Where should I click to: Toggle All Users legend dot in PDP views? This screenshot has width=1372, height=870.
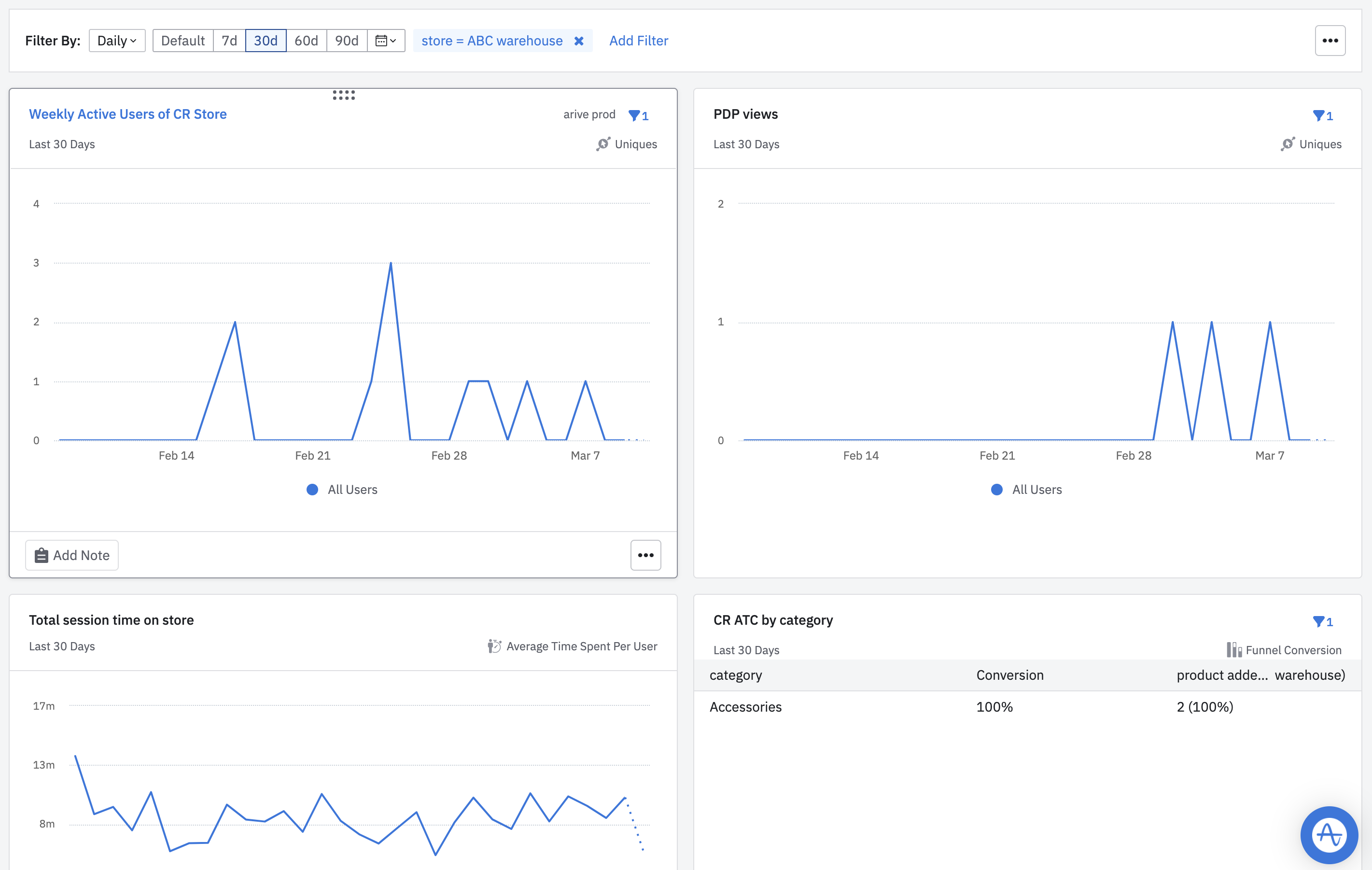[996, 490]
